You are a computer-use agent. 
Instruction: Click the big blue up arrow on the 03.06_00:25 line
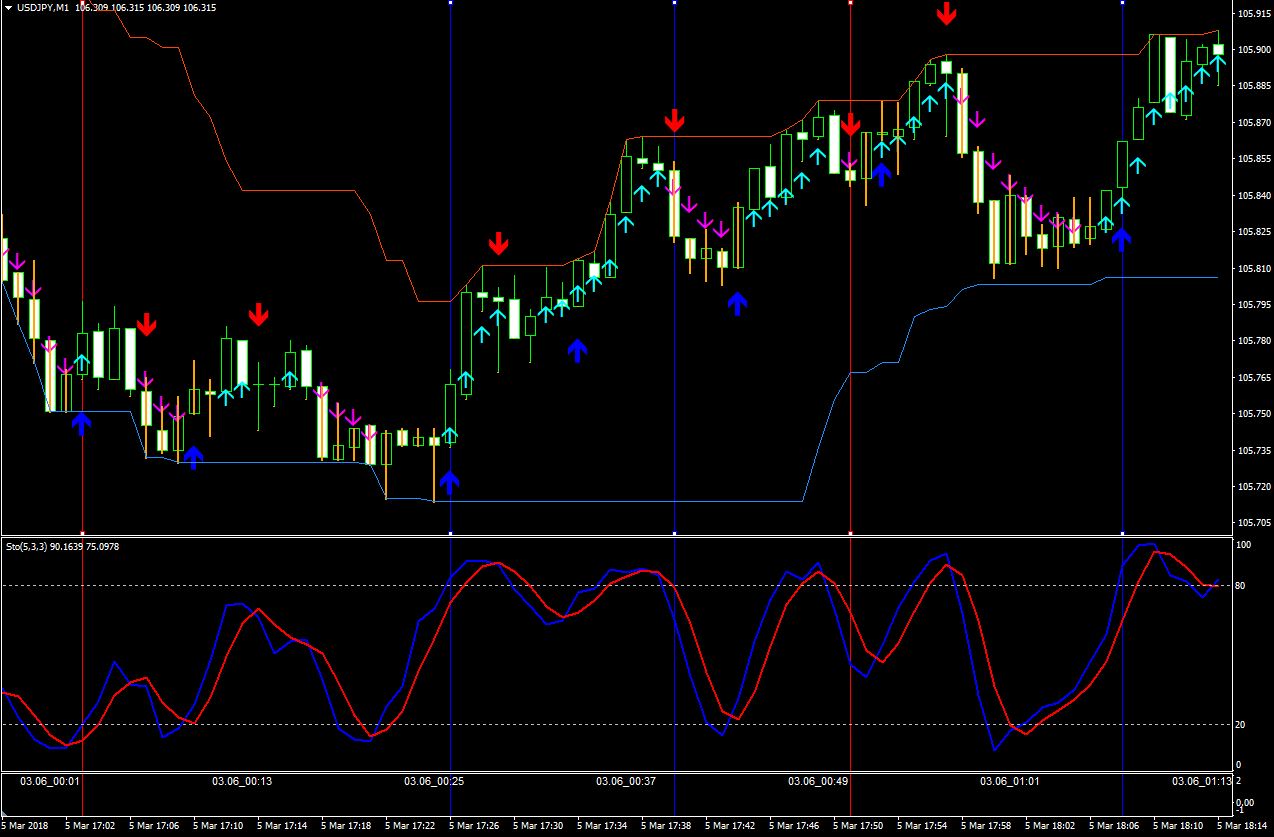(x=450, y=484)
